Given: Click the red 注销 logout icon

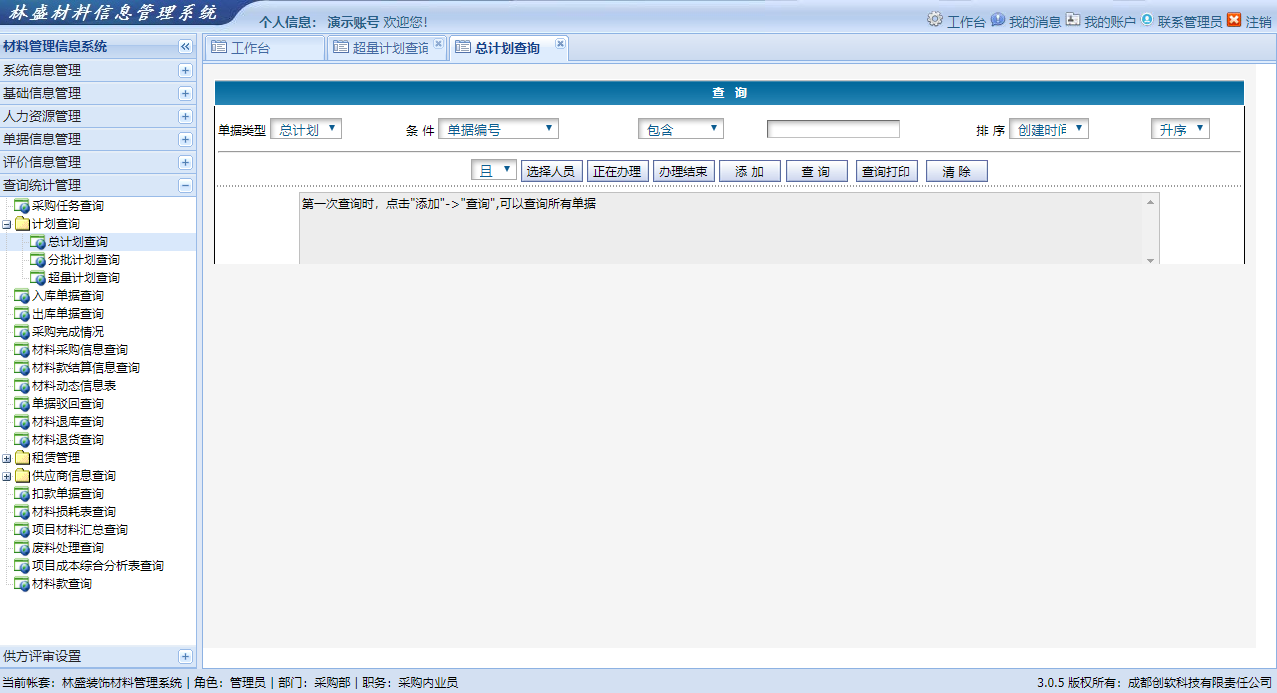Looking at the screenshot, I should (x=1234, y=20).
